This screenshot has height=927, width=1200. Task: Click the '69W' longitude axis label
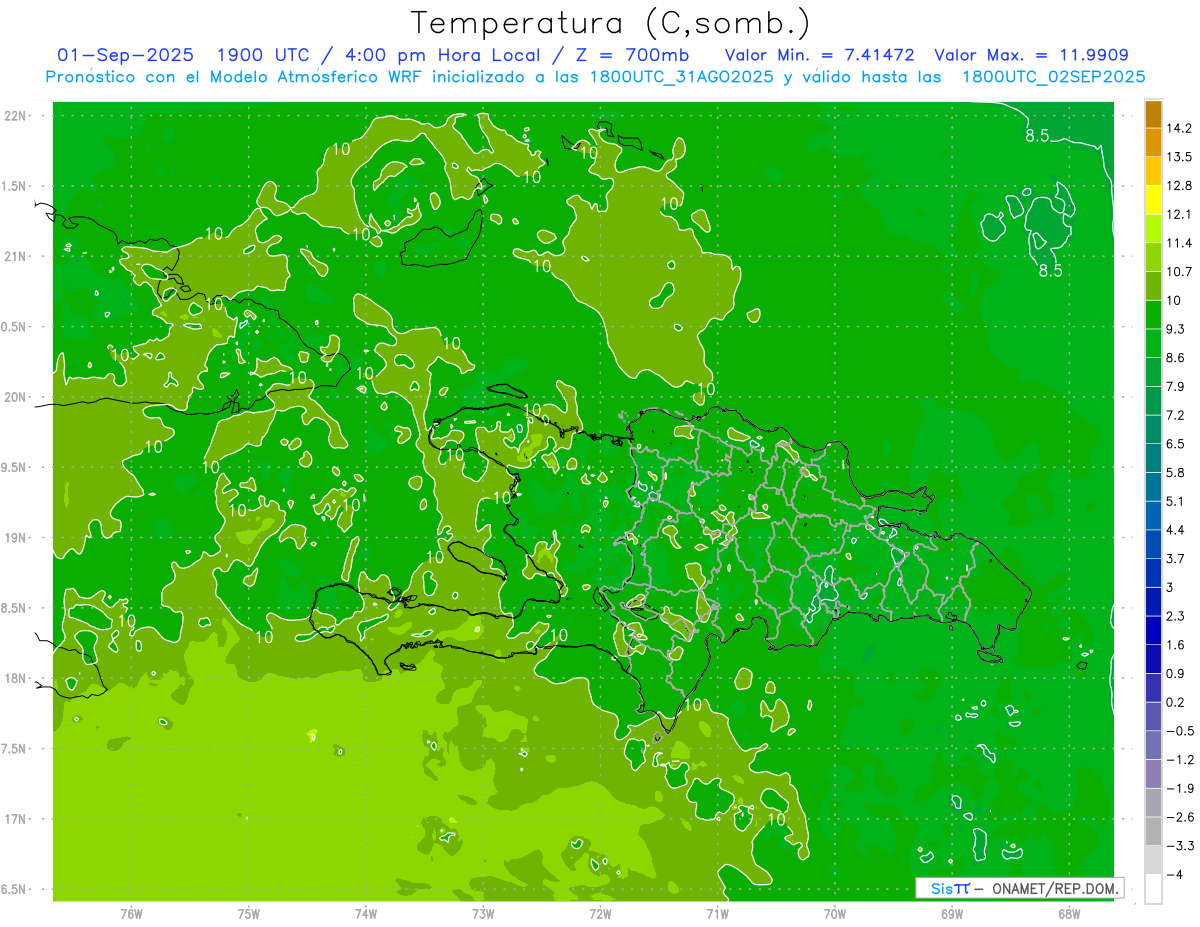(x=952, y=913)
